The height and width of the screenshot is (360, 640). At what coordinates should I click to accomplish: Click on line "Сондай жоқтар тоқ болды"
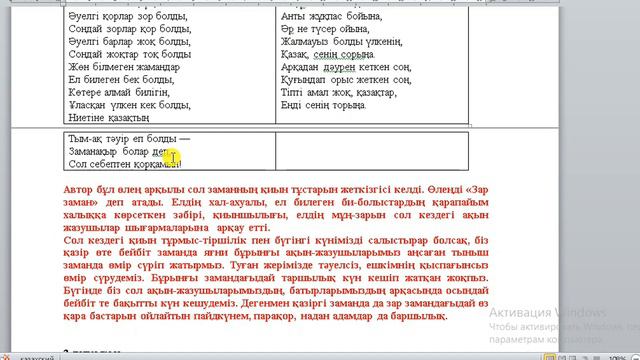[130, 54]
